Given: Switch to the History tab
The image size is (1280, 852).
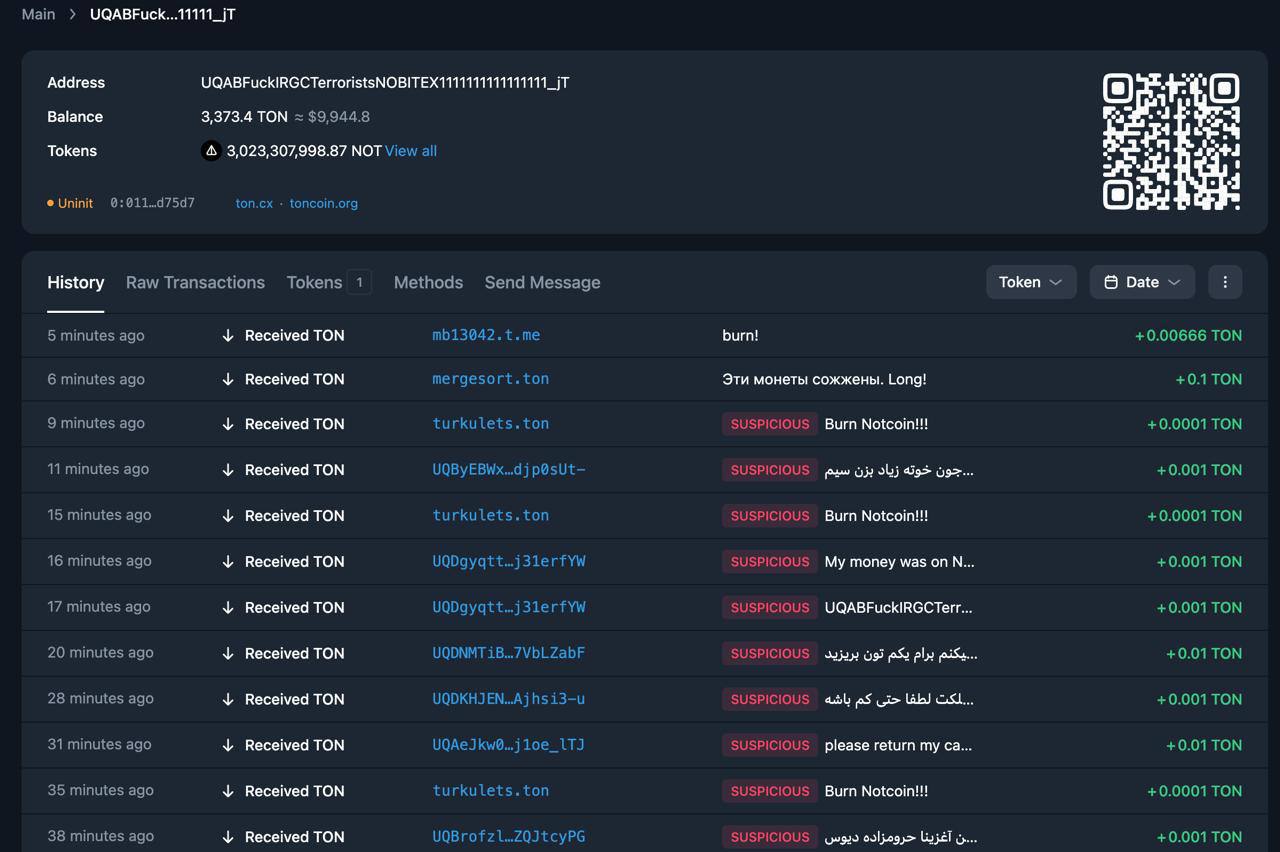Looking at the screenshot, I should [76, 282].
